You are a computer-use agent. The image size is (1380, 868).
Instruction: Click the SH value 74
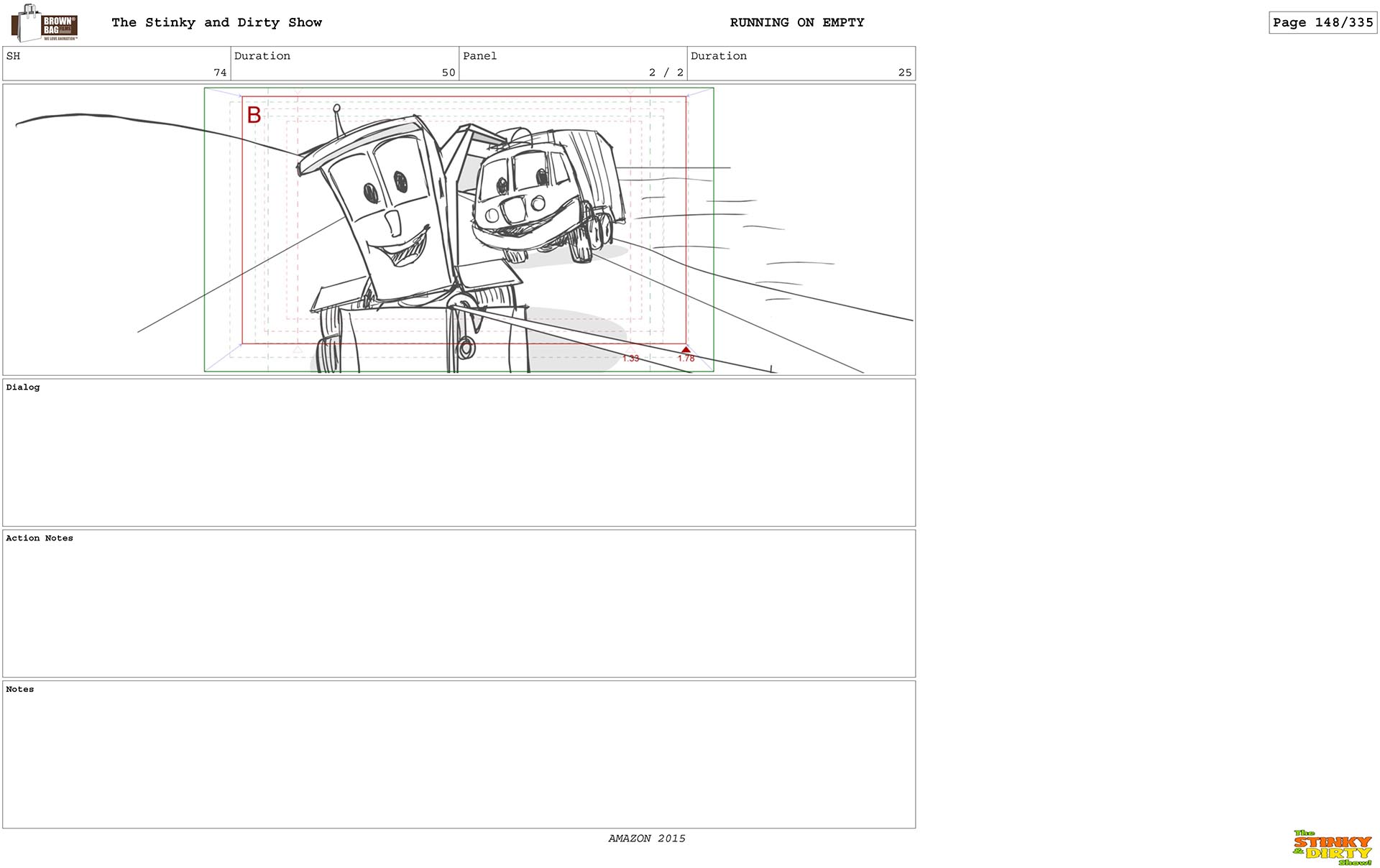point(220,73)
